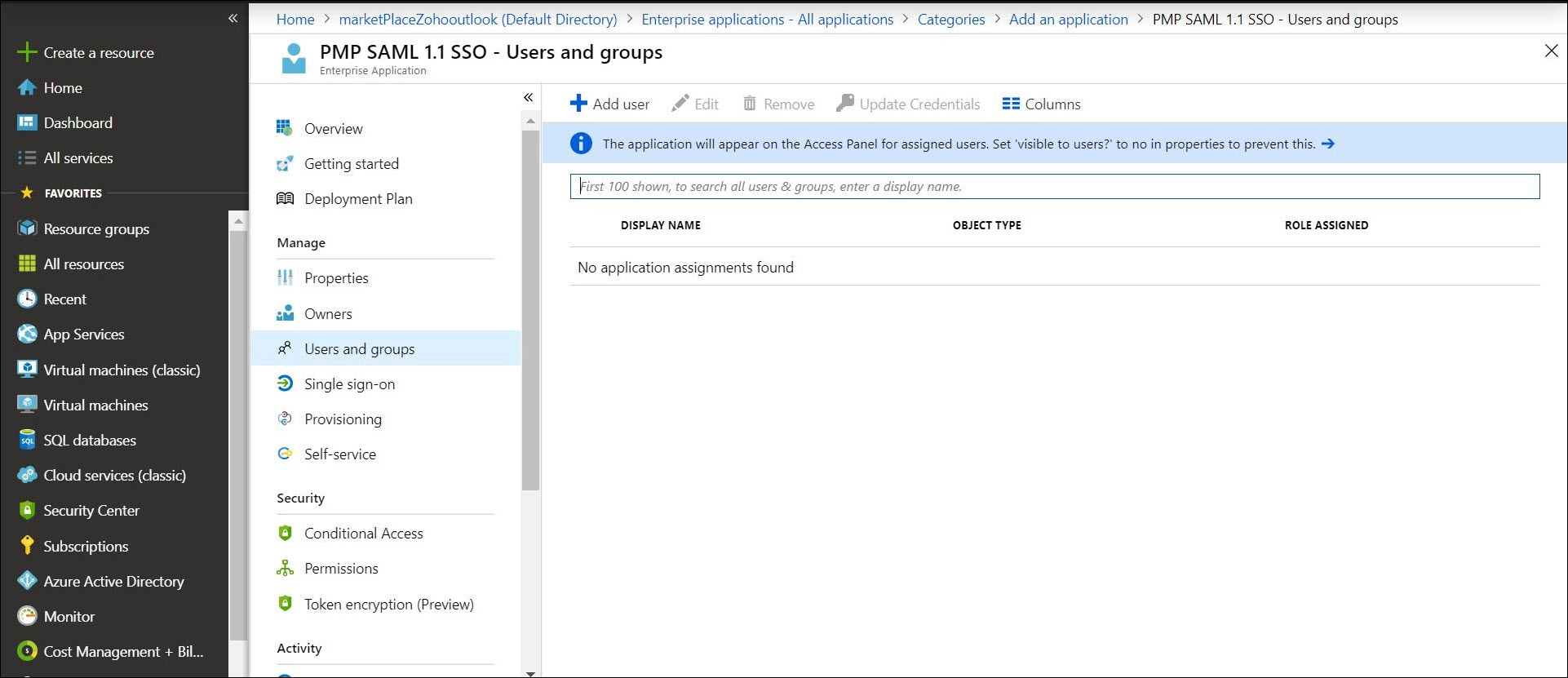
Task: Go to Enterprise applications breadcrumb link
Action: point(767,20)
